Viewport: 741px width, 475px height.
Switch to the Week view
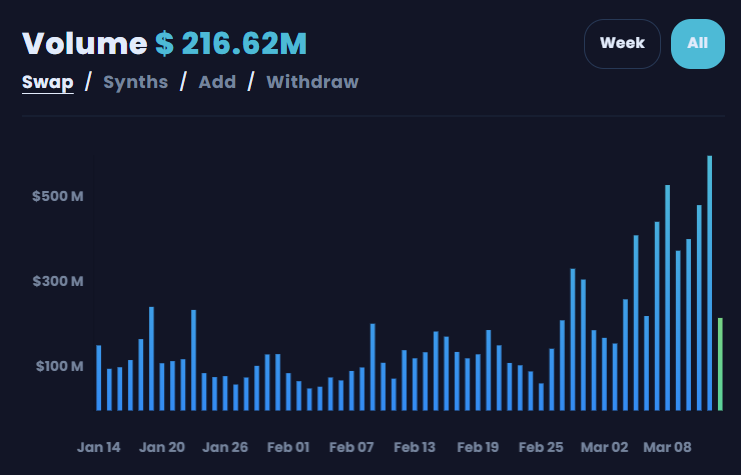click(x=622, y=44)
